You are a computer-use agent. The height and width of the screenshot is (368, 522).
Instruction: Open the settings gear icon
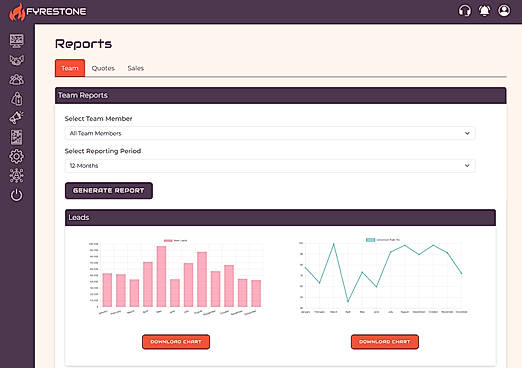pos(16,156)
